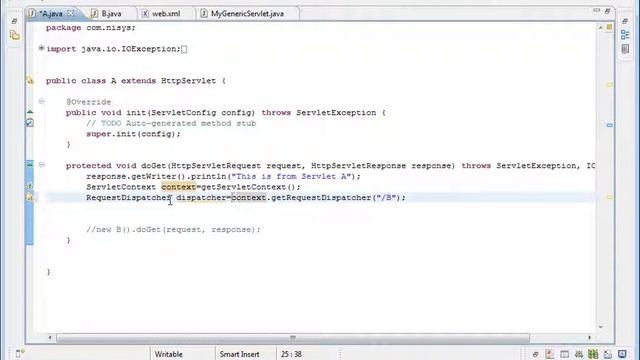Click the yellow overview ruler status square
Image resolution: width=640 pixels, height=360 pixels.
click(609, 27)
